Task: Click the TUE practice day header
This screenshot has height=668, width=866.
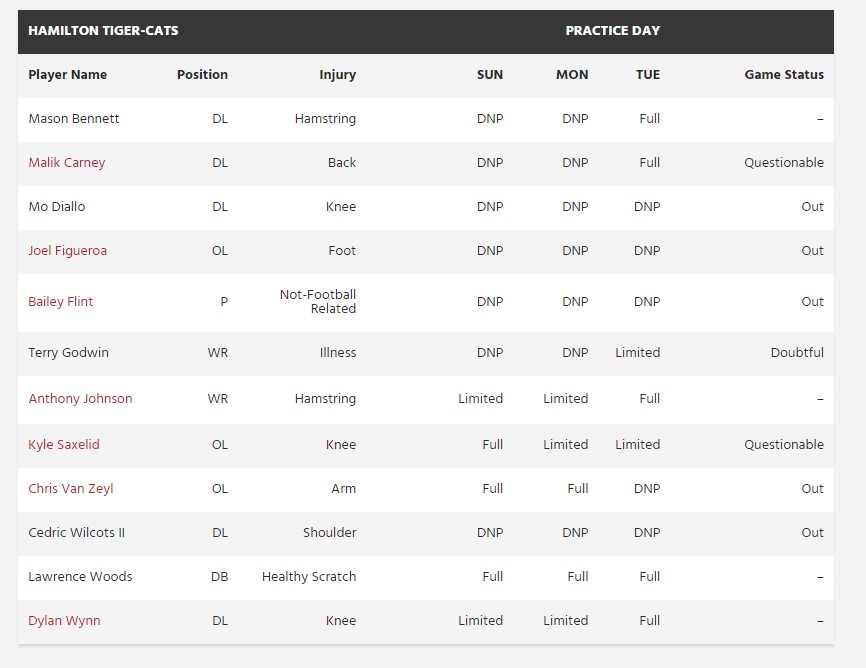Action: [648, 75]
